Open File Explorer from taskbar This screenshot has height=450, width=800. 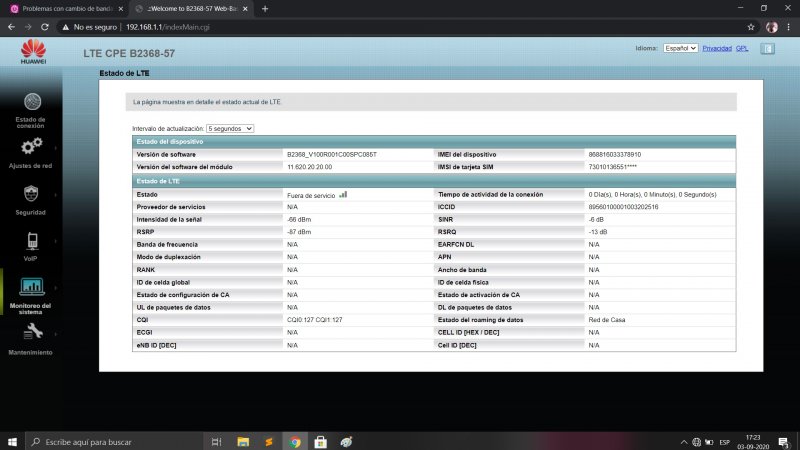pos(243,442)
